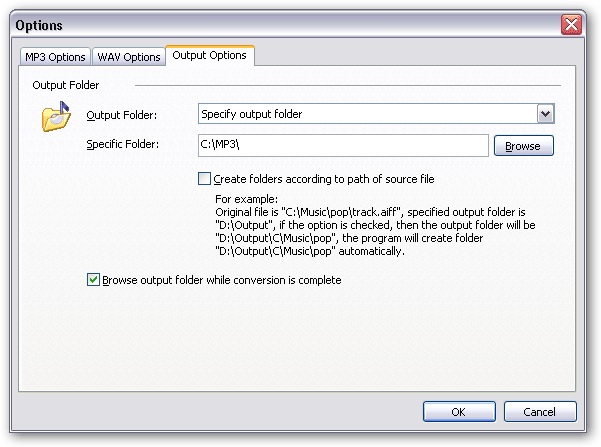Click the Output Folder group heading

66,85
